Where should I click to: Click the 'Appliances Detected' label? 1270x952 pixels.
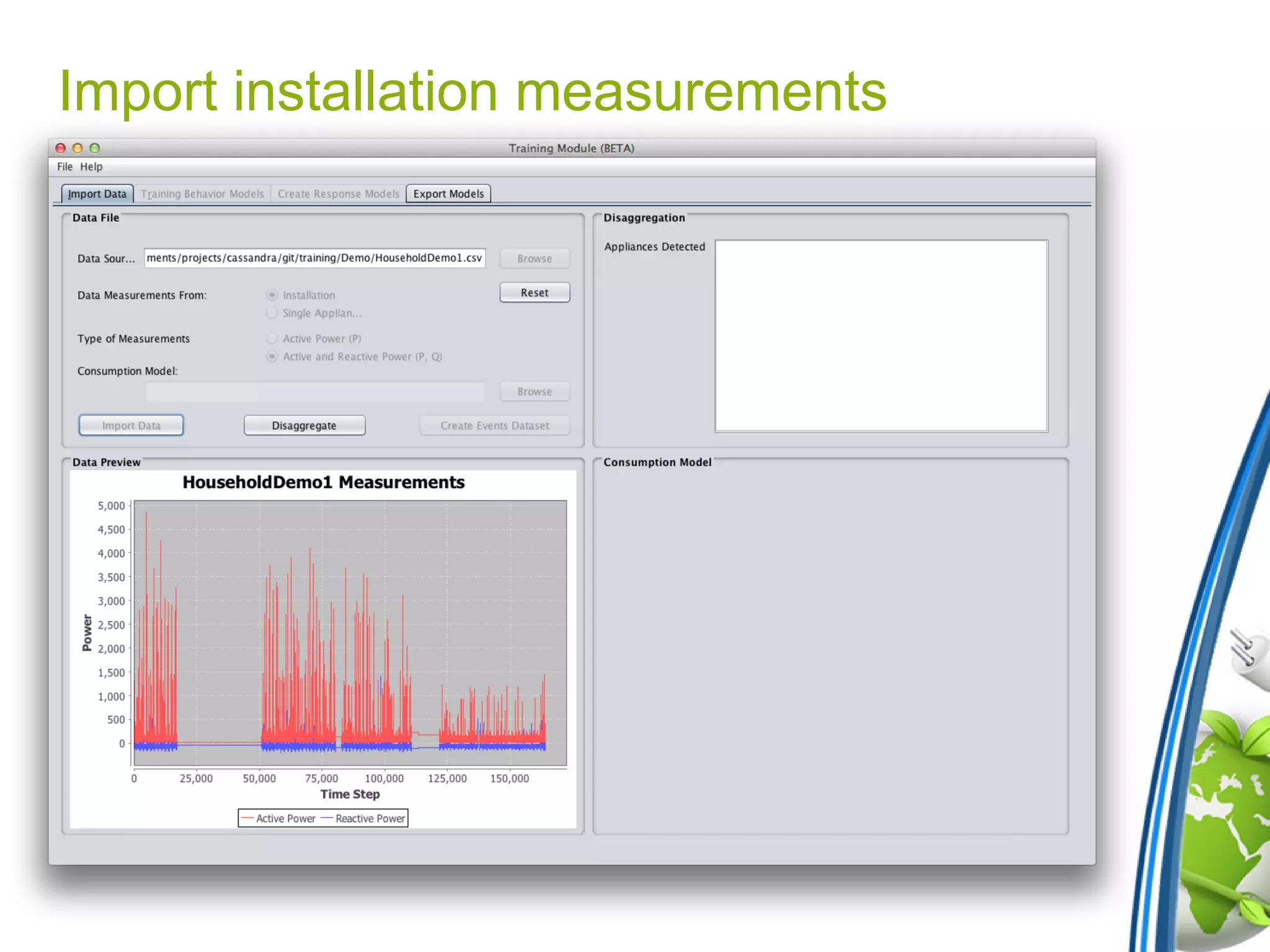[x=654, y=247]
